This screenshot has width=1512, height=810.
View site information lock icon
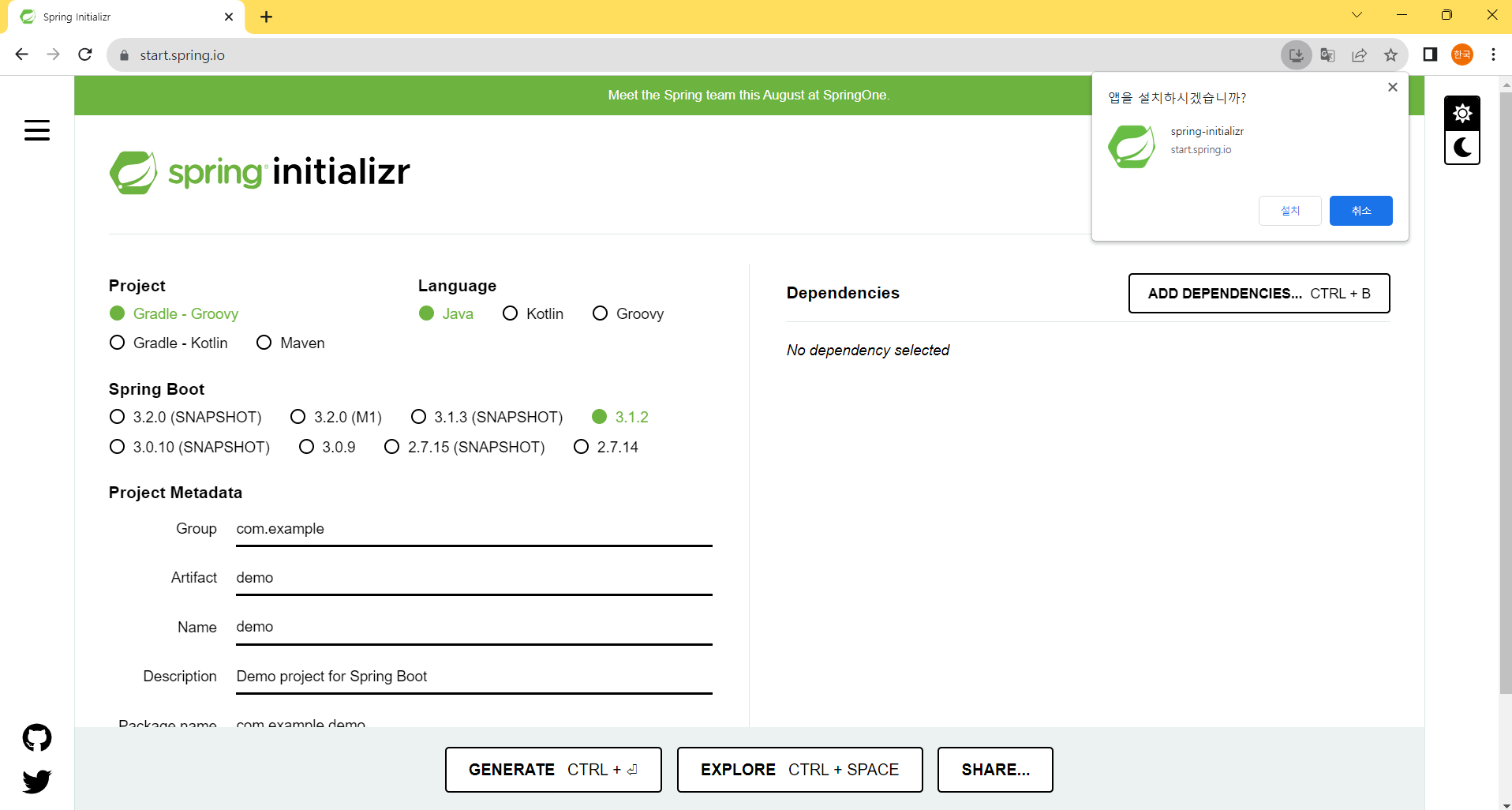point(124,55)
